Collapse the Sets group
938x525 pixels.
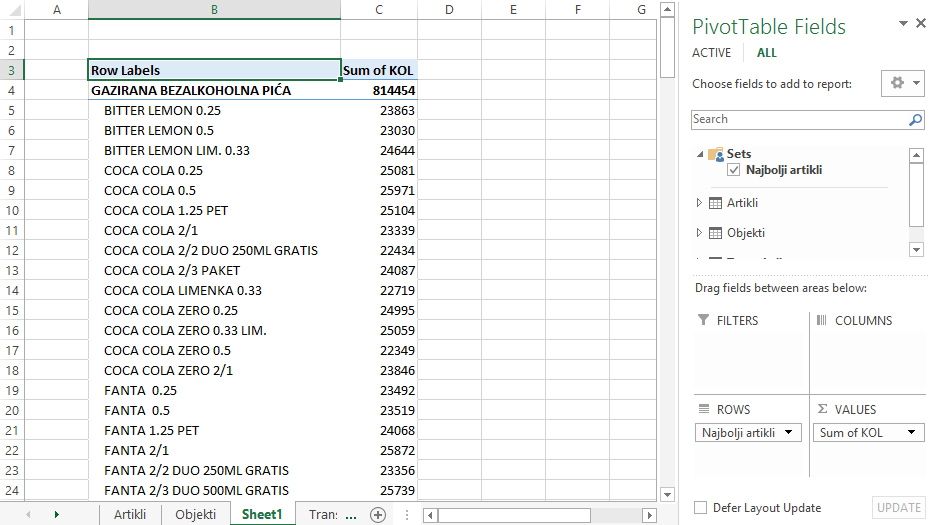[699, 154]
